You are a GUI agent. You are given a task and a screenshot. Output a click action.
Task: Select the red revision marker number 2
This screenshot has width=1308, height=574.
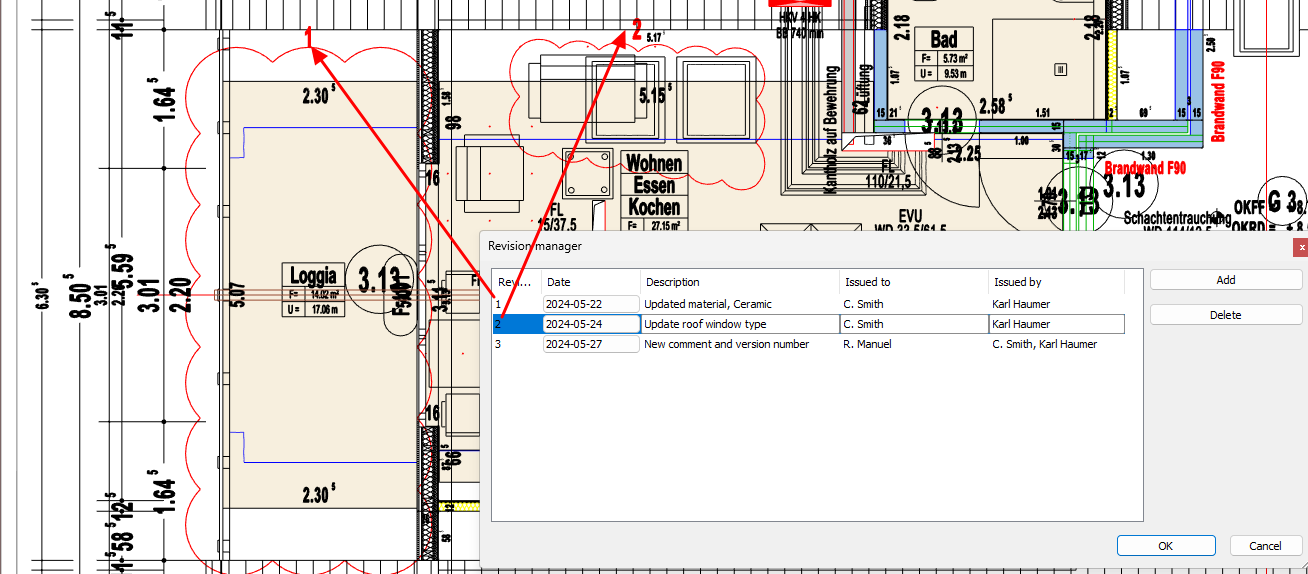(636, 31)
